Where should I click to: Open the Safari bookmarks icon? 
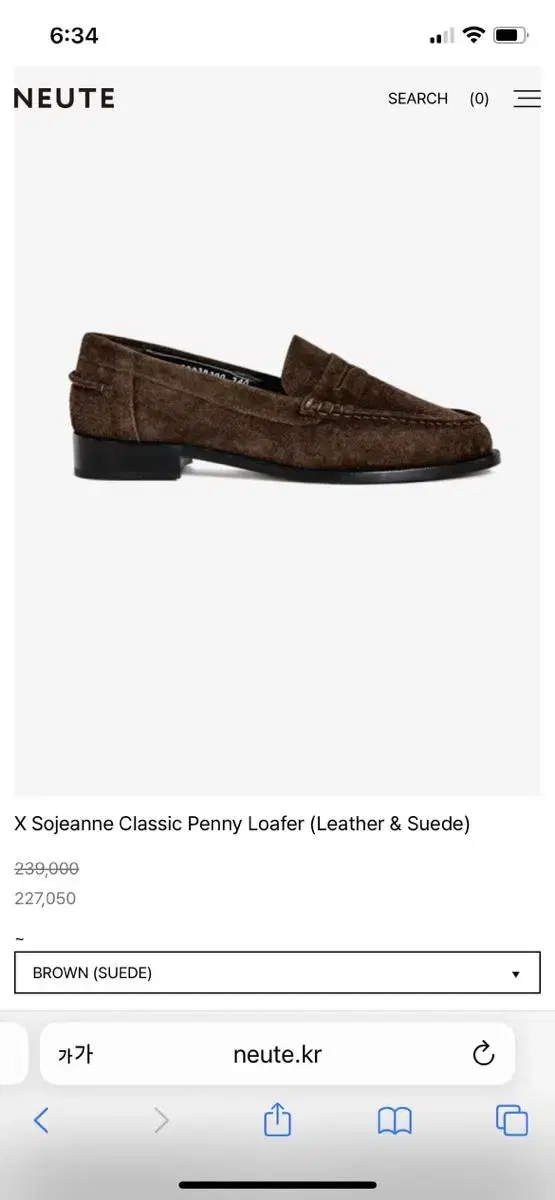(x=394, y=1121)
